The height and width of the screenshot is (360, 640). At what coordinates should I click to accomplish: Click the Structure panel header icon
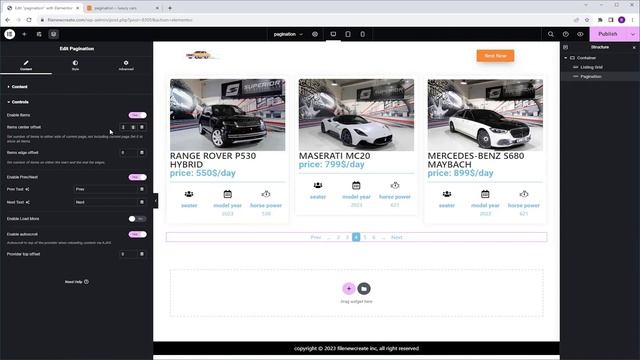pos(566,47)
